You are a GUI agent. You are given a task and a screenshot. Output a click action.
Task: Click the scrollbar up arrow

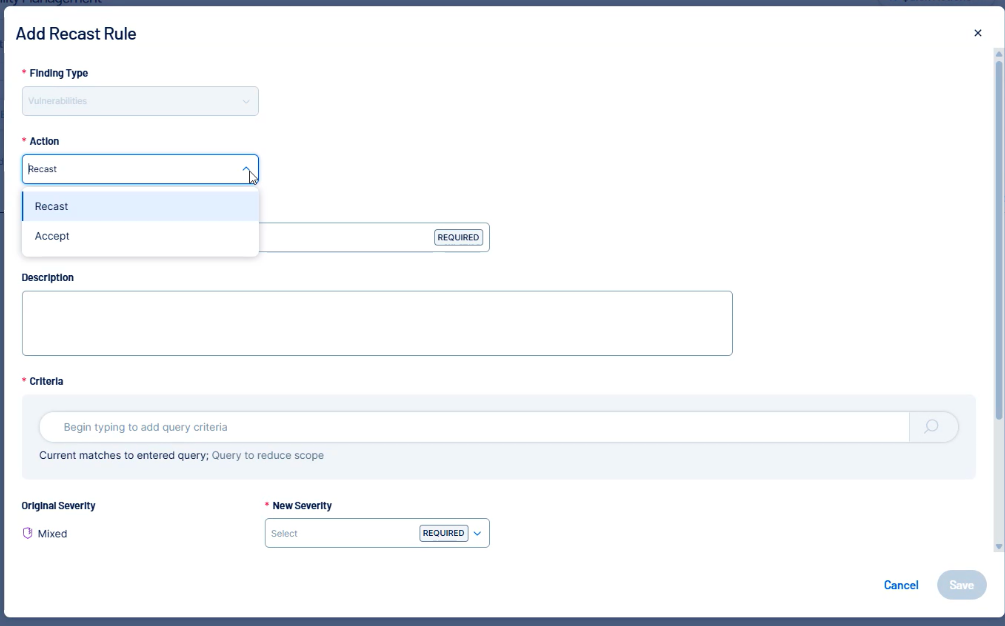coord(997,53)
